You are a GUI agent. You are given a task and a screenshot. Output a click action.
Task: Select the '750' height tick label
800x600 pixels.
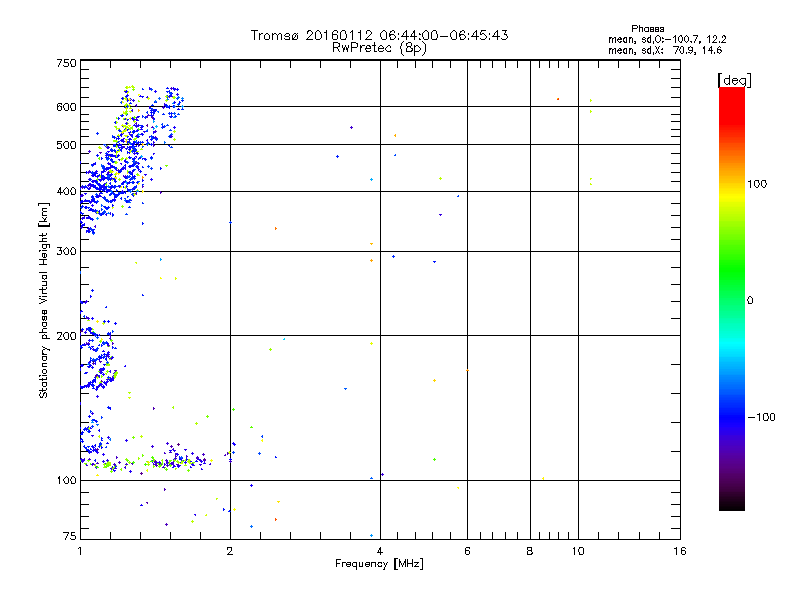(66, 63)
